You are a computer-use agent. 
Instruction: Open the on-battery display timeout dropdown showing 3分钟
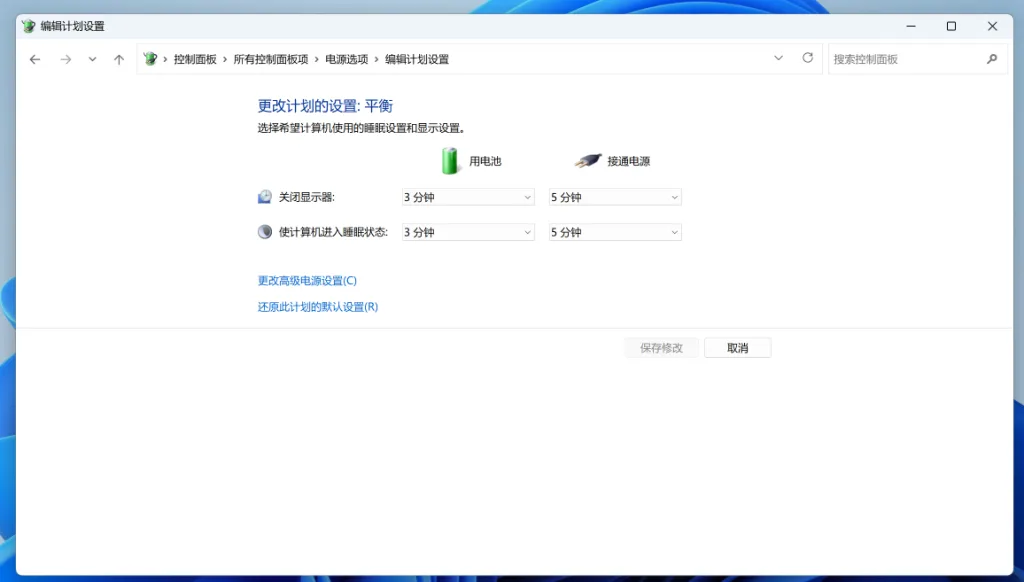pos(466,196)
